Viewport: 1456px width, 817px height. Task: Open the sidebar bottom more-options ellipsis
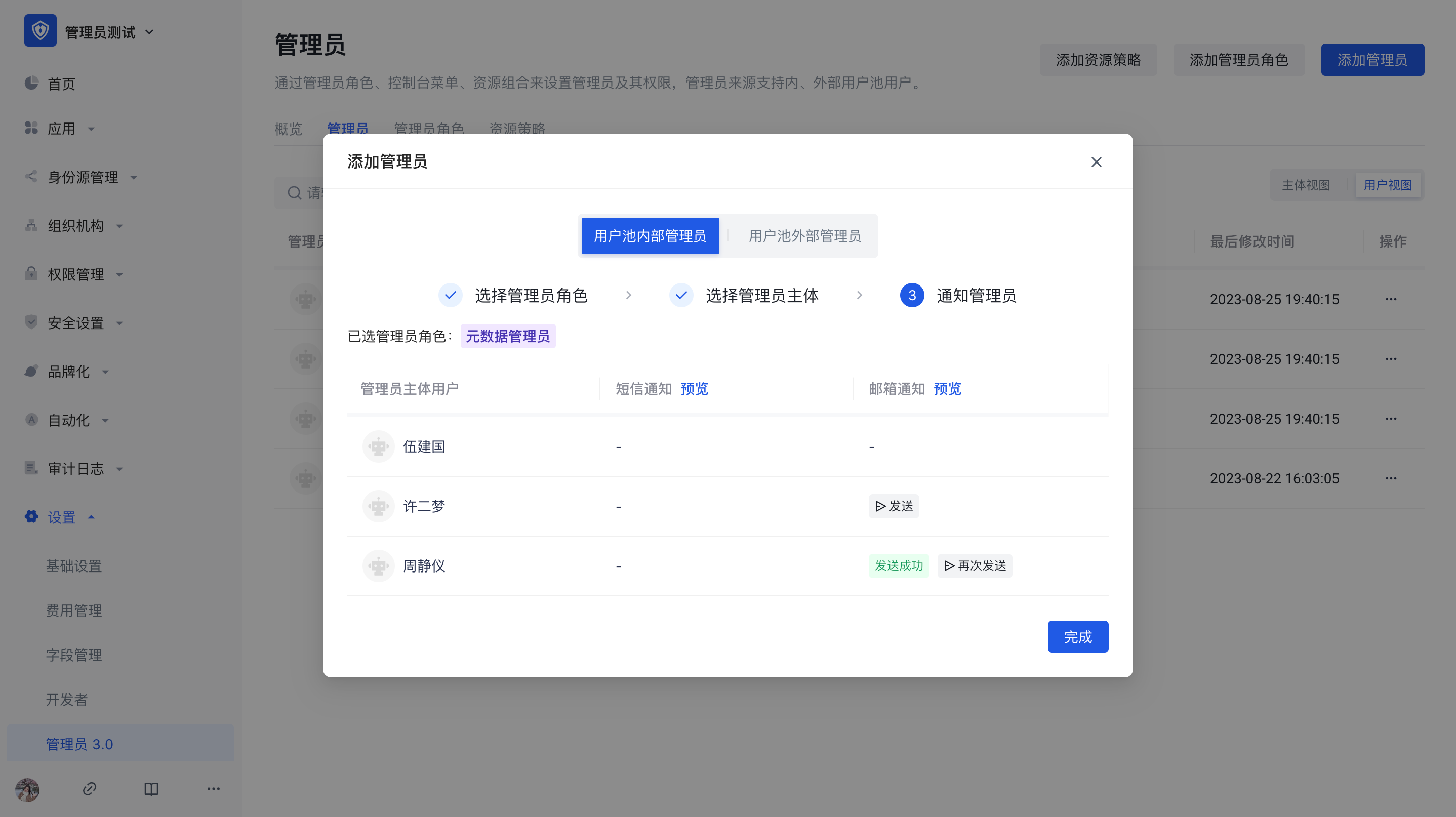click(213, 789)
